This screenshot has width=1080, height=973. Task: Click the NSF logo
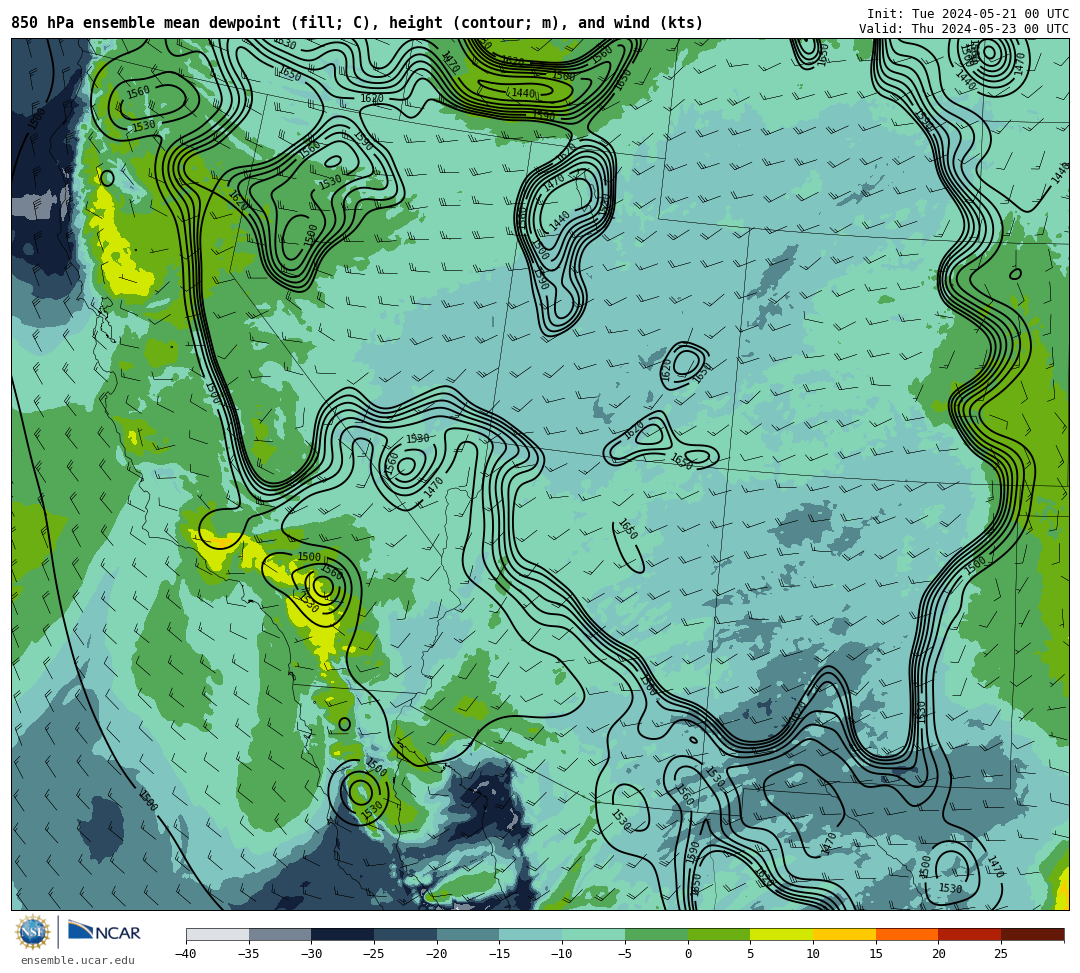[x=33, y=933]
